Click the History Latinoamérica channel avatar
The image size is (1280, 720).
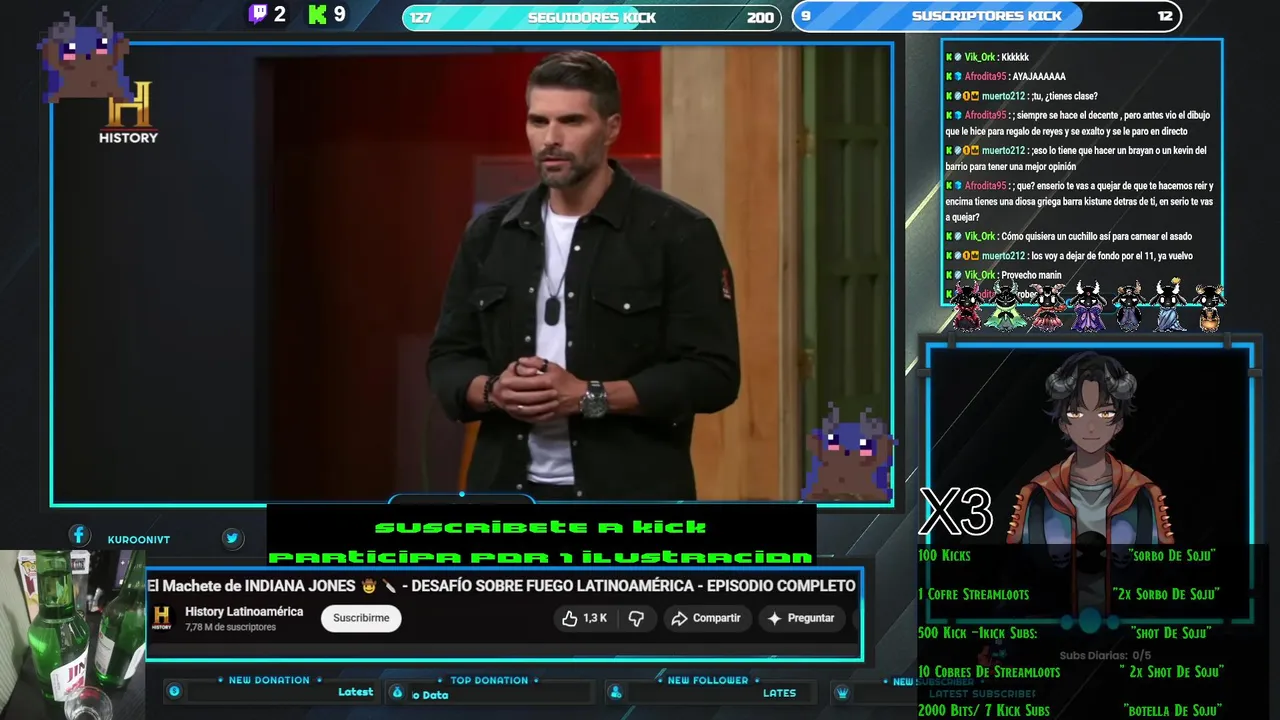pyautogui.click(x=162, y=618)
